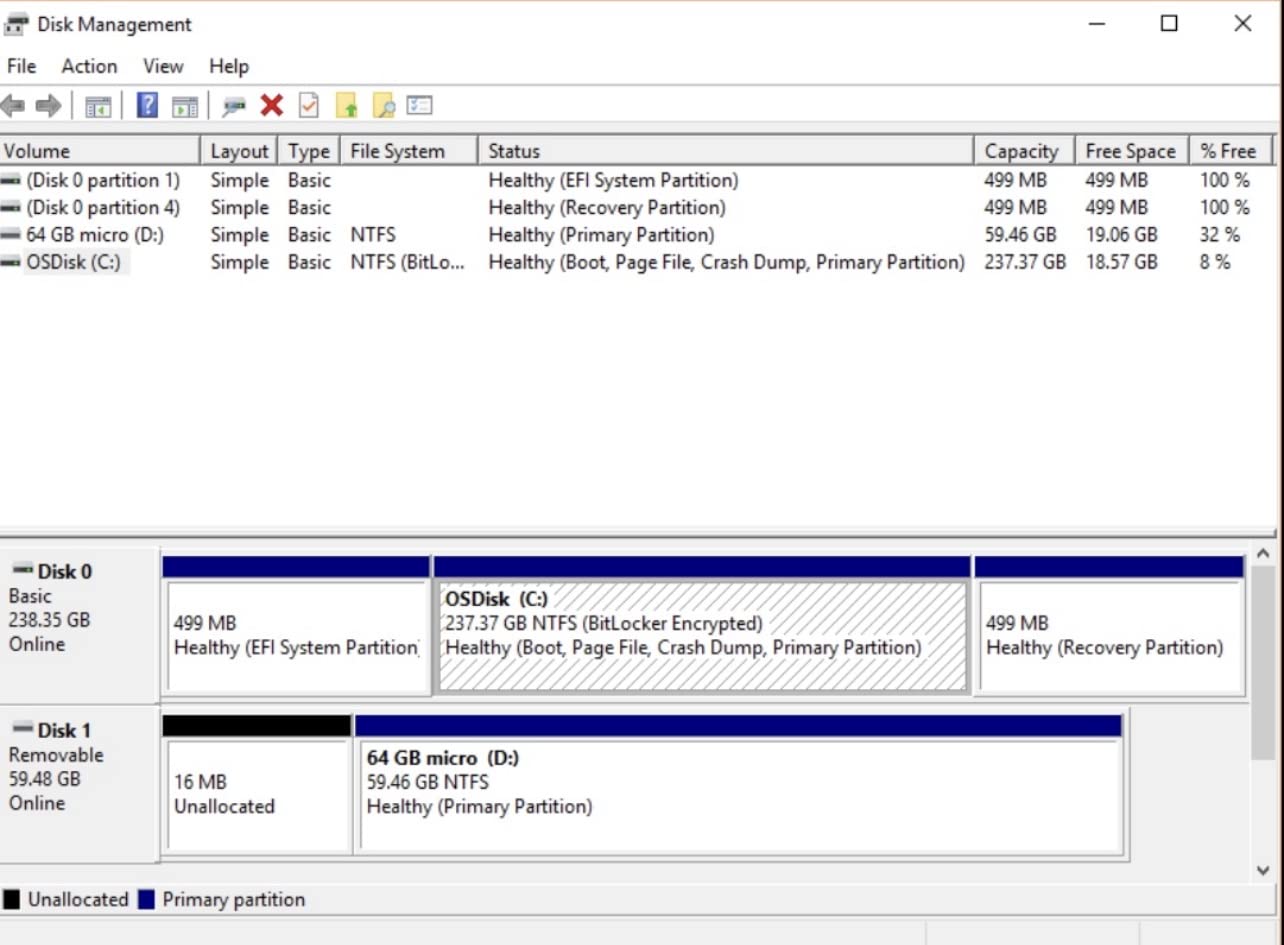
Task: Click the black Unallocated legend swatch
Action: point(12,900)
